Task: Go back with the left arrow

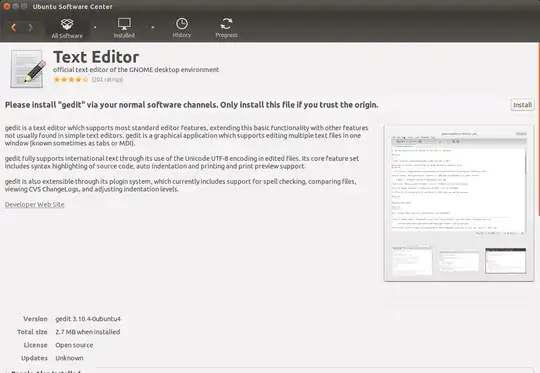Action: tap(13, 27)
